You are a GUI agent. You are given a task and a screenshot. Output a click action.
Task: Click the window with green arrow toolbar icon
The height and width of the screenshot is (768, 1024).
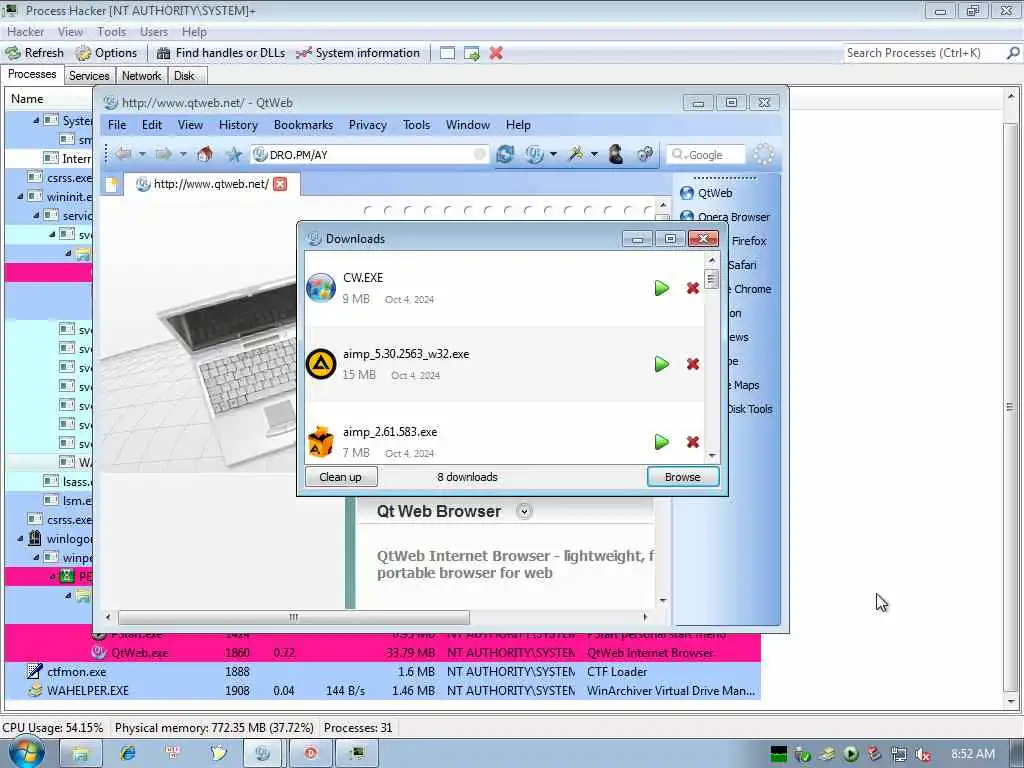click(472, 53)
